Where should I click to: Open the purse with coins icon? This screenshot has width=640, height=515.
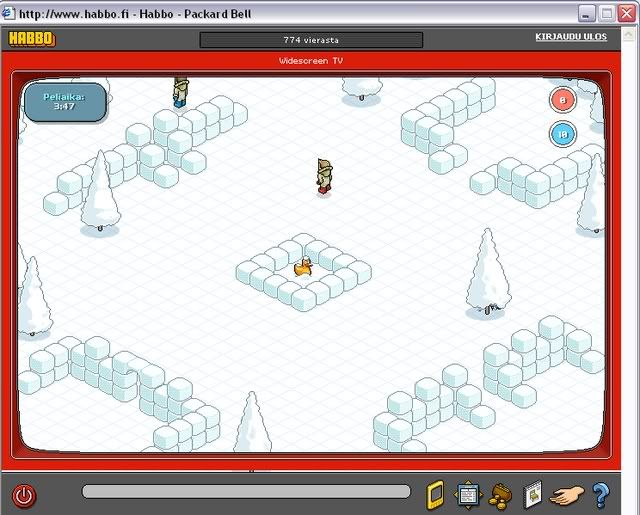(500, 494)
